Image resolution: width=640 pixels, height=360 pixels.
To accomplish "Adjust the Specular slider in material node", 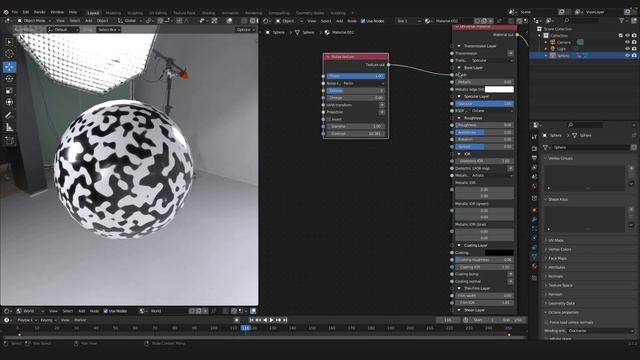I will tap(484, 104).
